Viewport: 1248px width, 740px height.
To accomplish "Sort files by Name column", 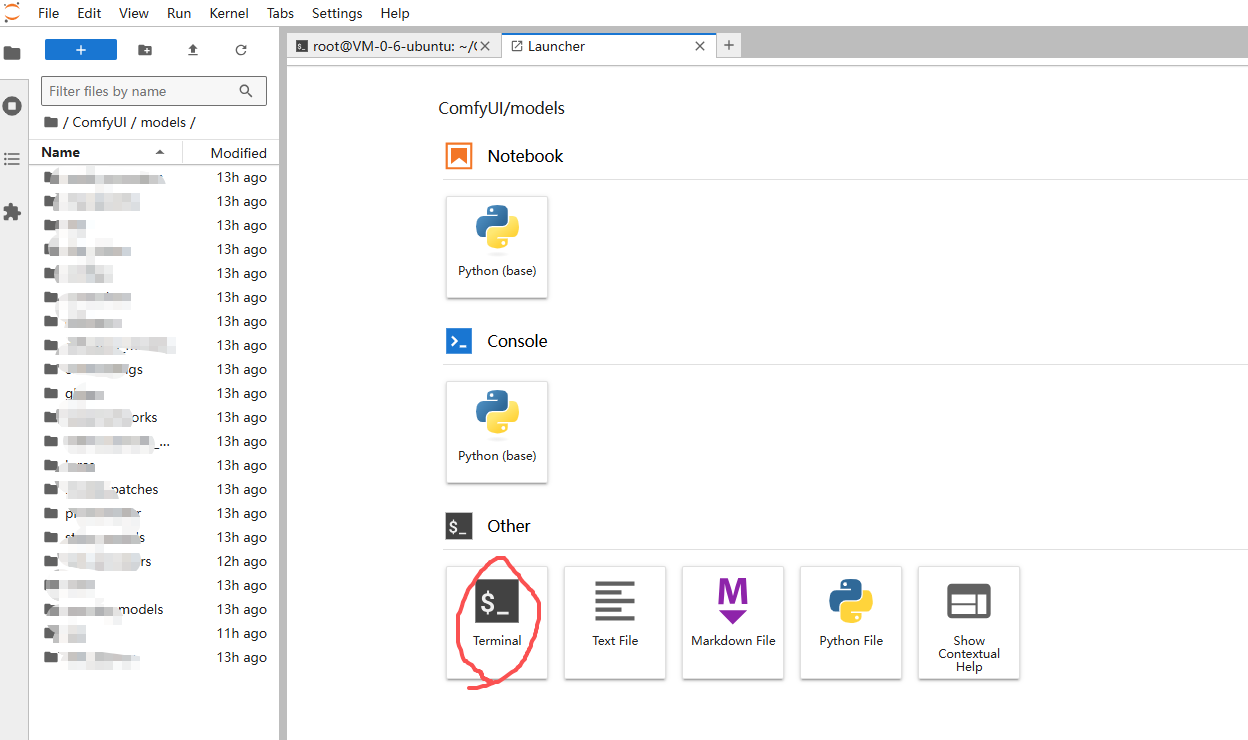I will coord(104,152).
